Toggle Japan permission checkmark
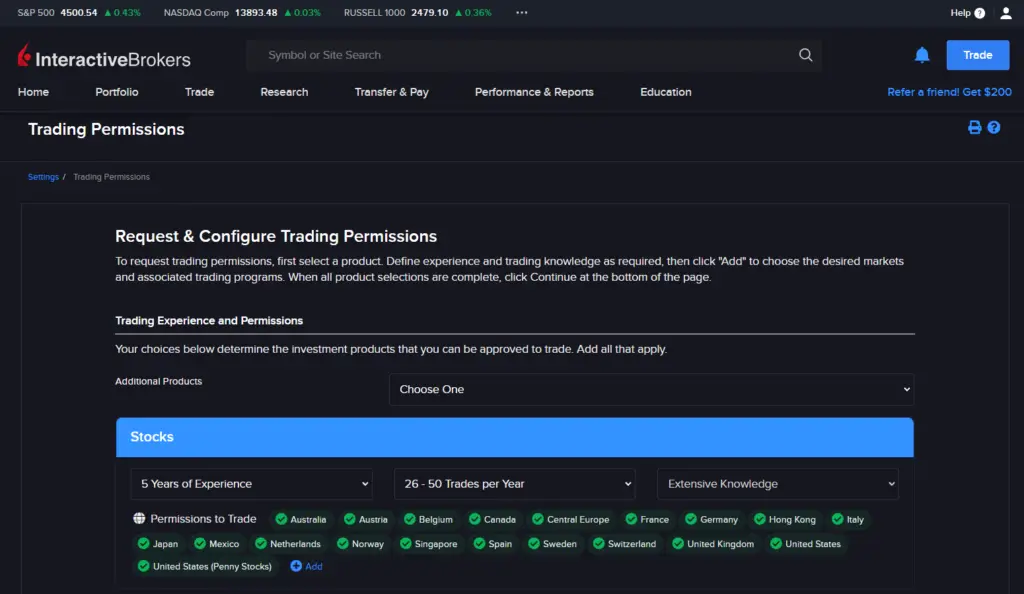Image resolution: width=1024 pixels, height=594 pixels. pyautogui.click(x=143, y=543)
